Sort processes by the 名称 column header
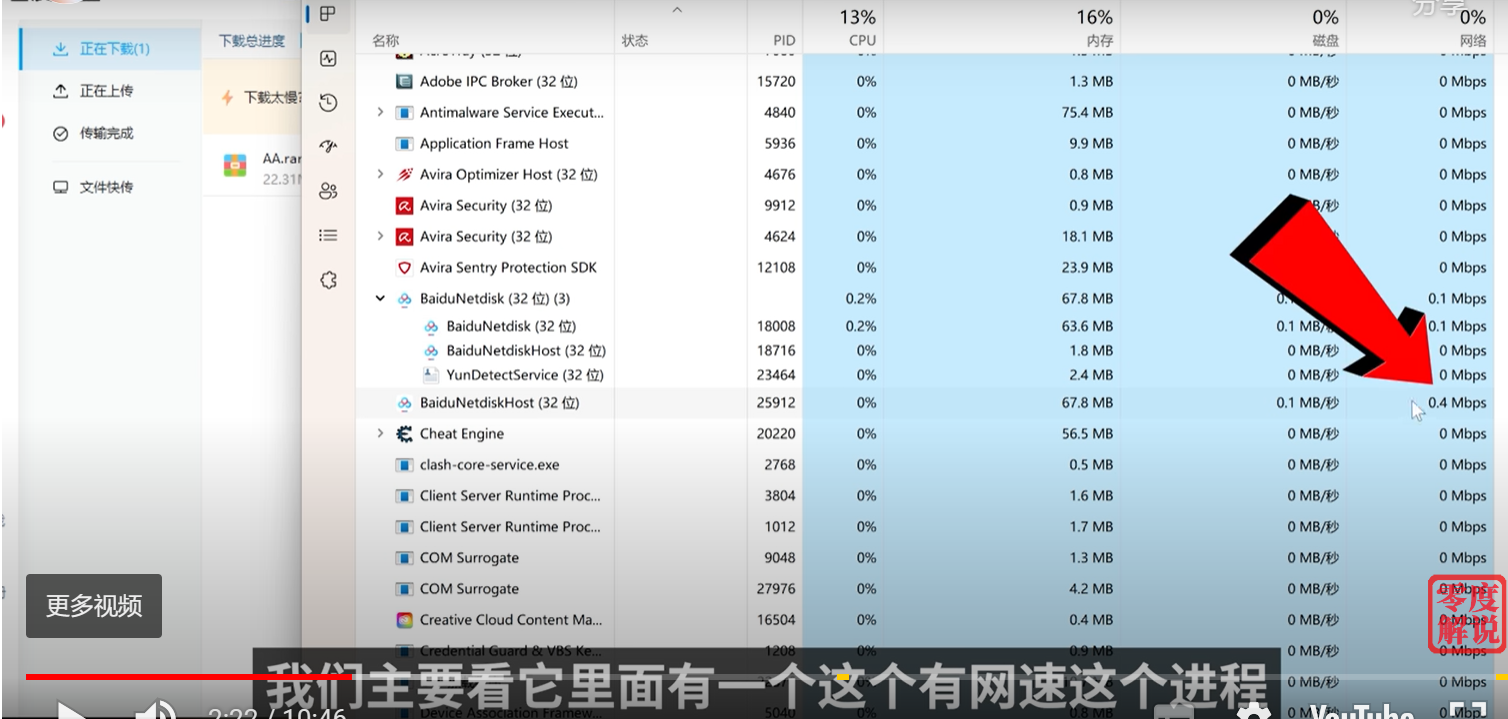1508x719 pixels. pos(386,41)
